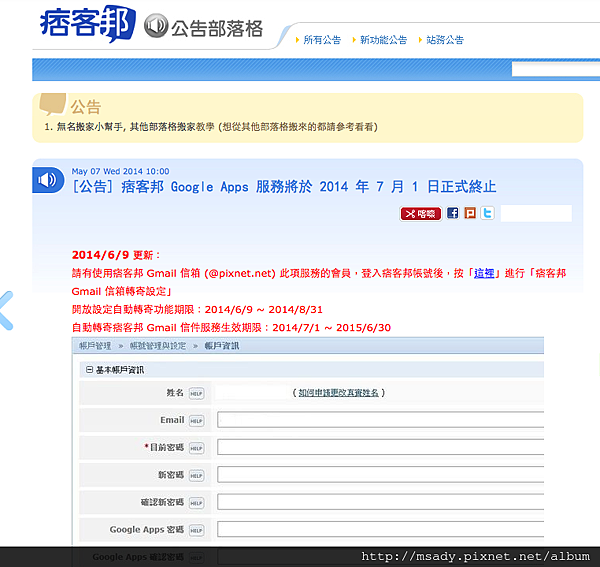Image resolution: width=600 pixels, height=567 pixels.
Task: Share the post on Facebook
Action: click(453, 213)
